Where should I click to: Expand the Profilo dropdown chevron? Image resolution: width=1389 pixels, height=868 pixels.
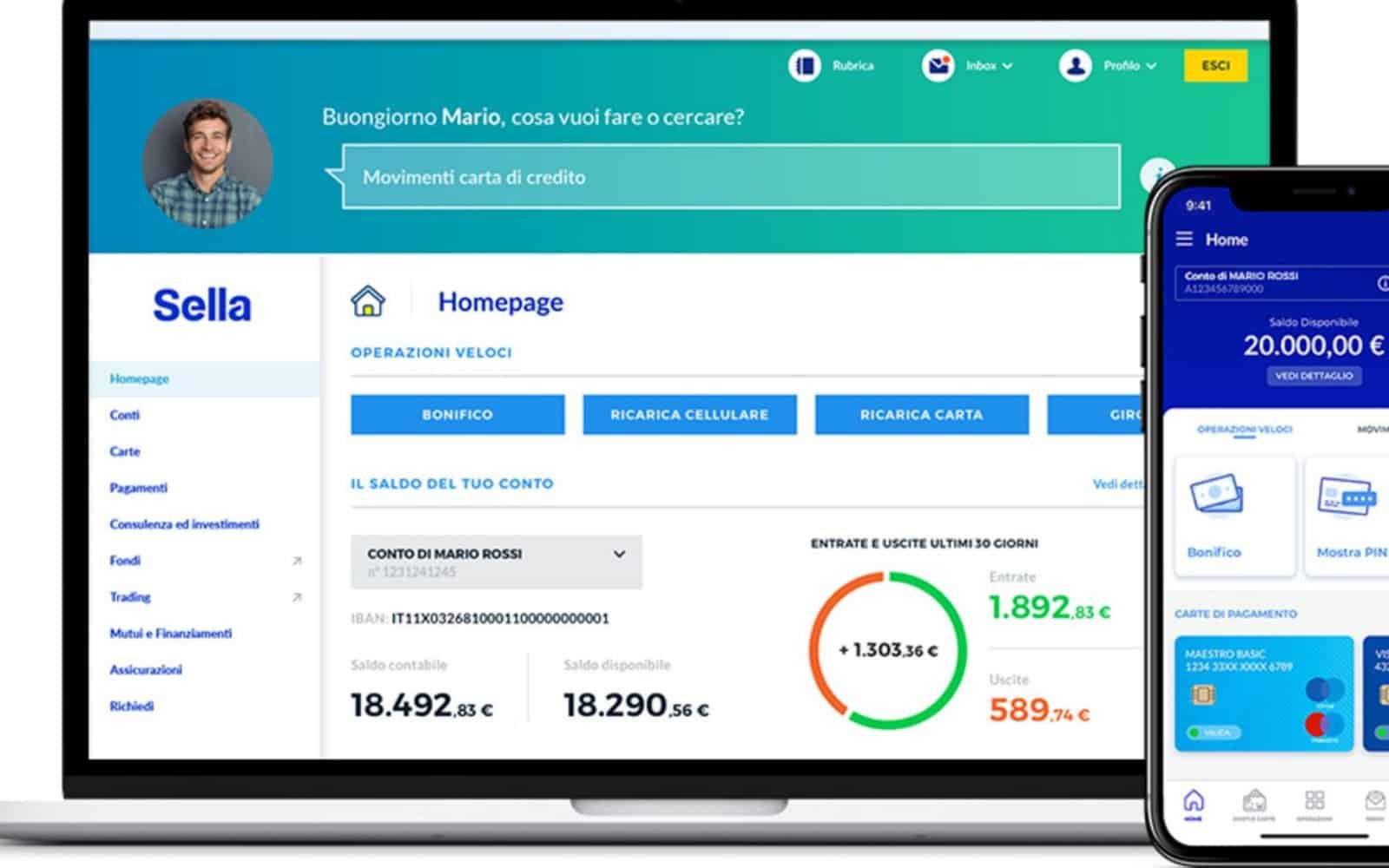coord(1151,66)
